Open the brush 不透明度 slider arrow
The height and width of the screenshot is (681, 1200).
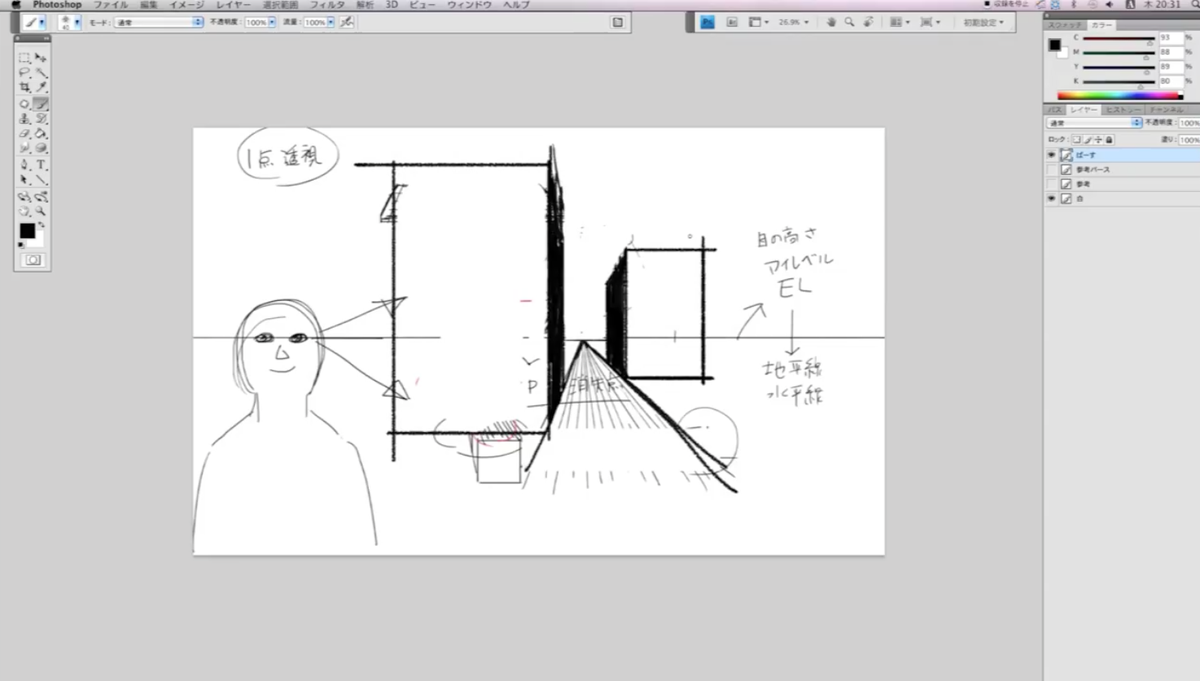[x=272, y=22]
